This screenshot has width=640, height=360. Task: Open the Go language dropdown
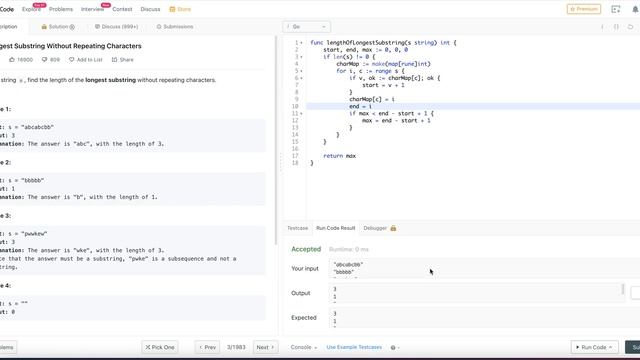coord(307,27)
